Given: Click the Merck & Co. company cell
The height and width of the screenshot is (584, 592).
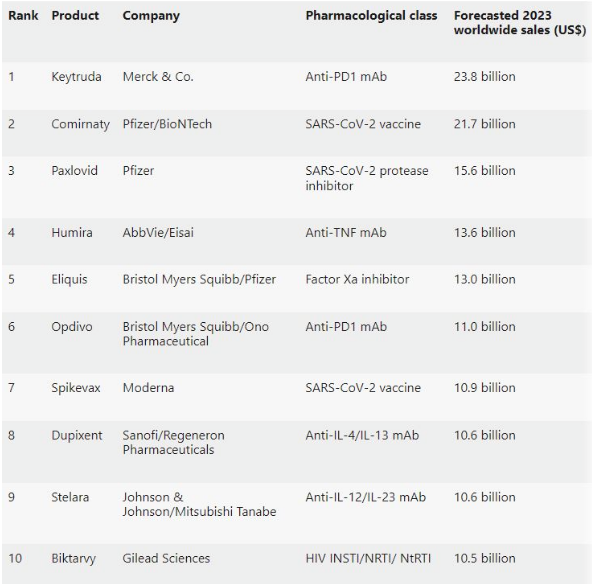Looking at the screenshot, I should coord(158,77).
